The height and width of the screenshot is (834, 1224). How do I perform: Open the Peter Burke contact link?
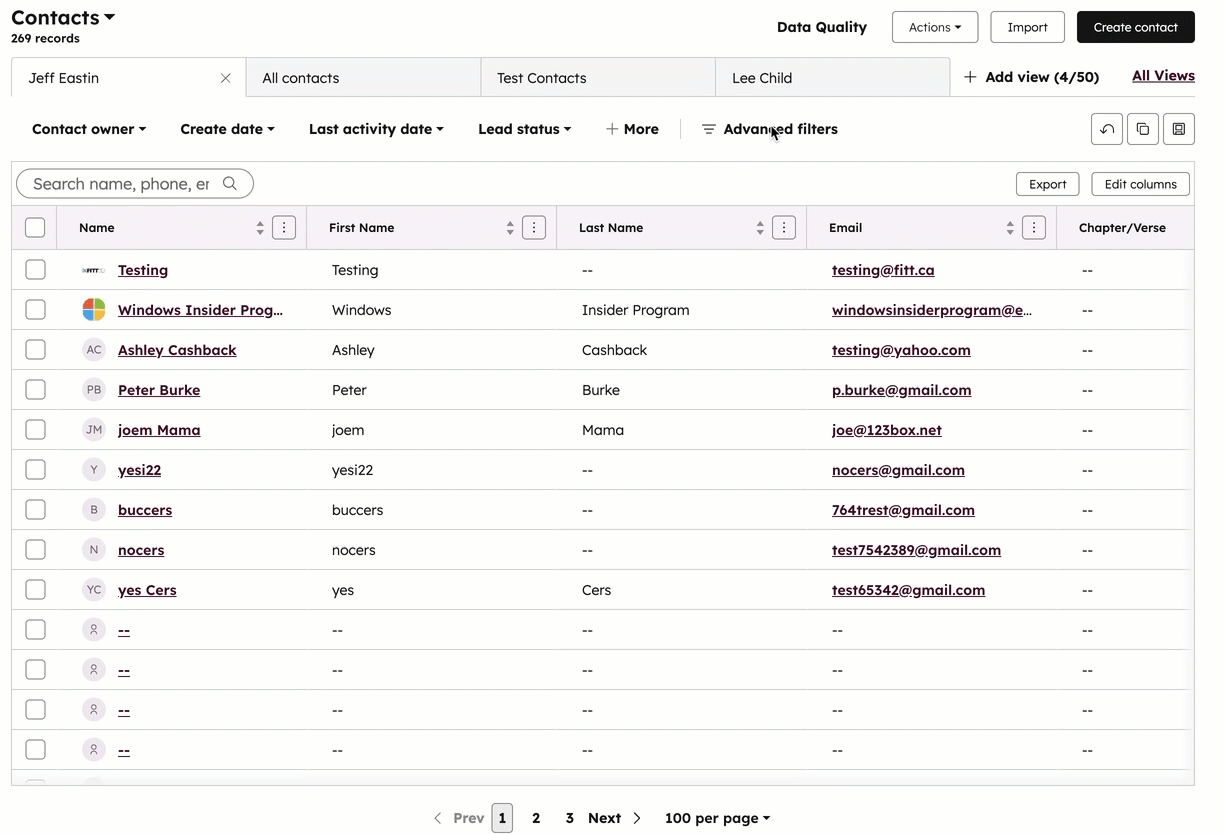[159, 390]
